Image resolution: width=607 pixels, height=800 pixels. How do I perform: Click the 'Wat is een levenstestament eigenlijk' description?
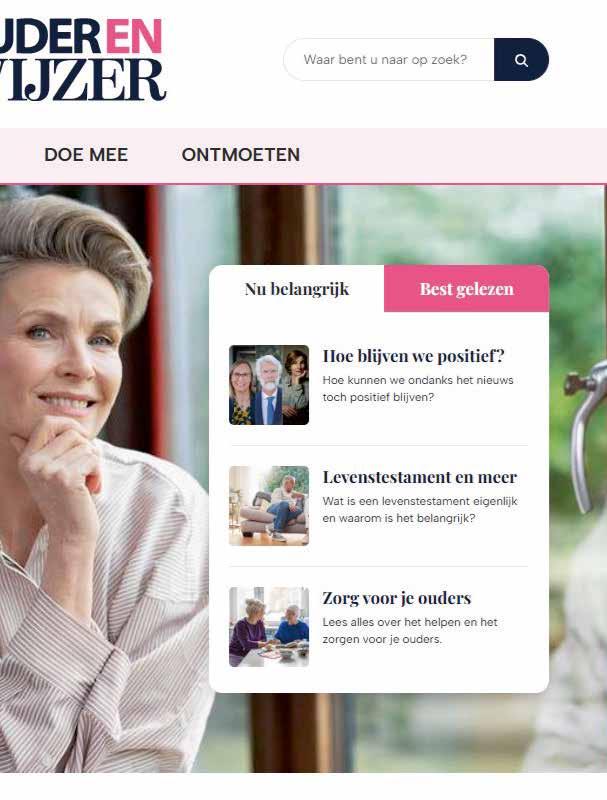[x=420, y=510]
